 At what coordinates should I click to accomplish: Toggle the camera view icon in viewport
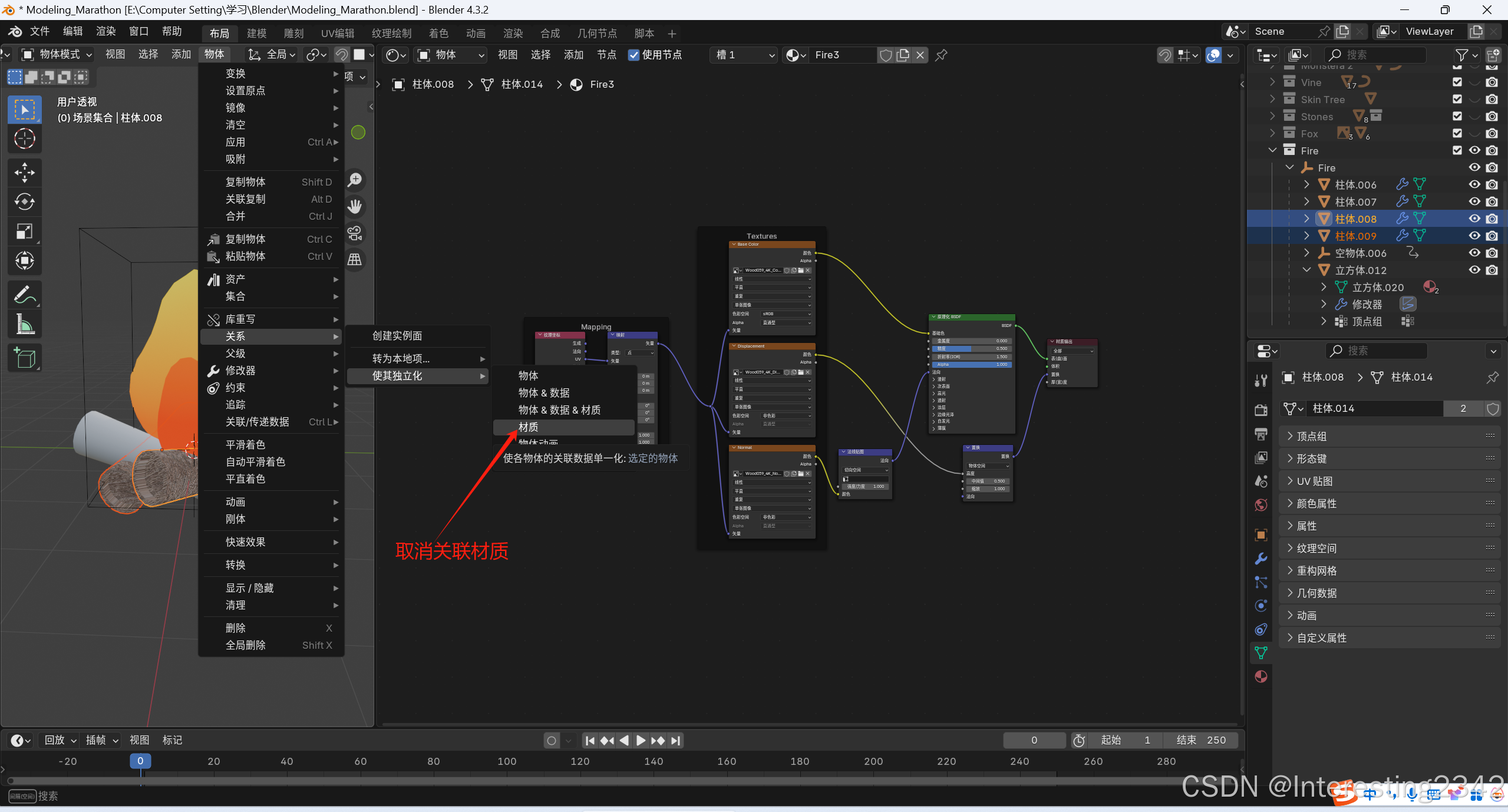click(x=355, y=233)
